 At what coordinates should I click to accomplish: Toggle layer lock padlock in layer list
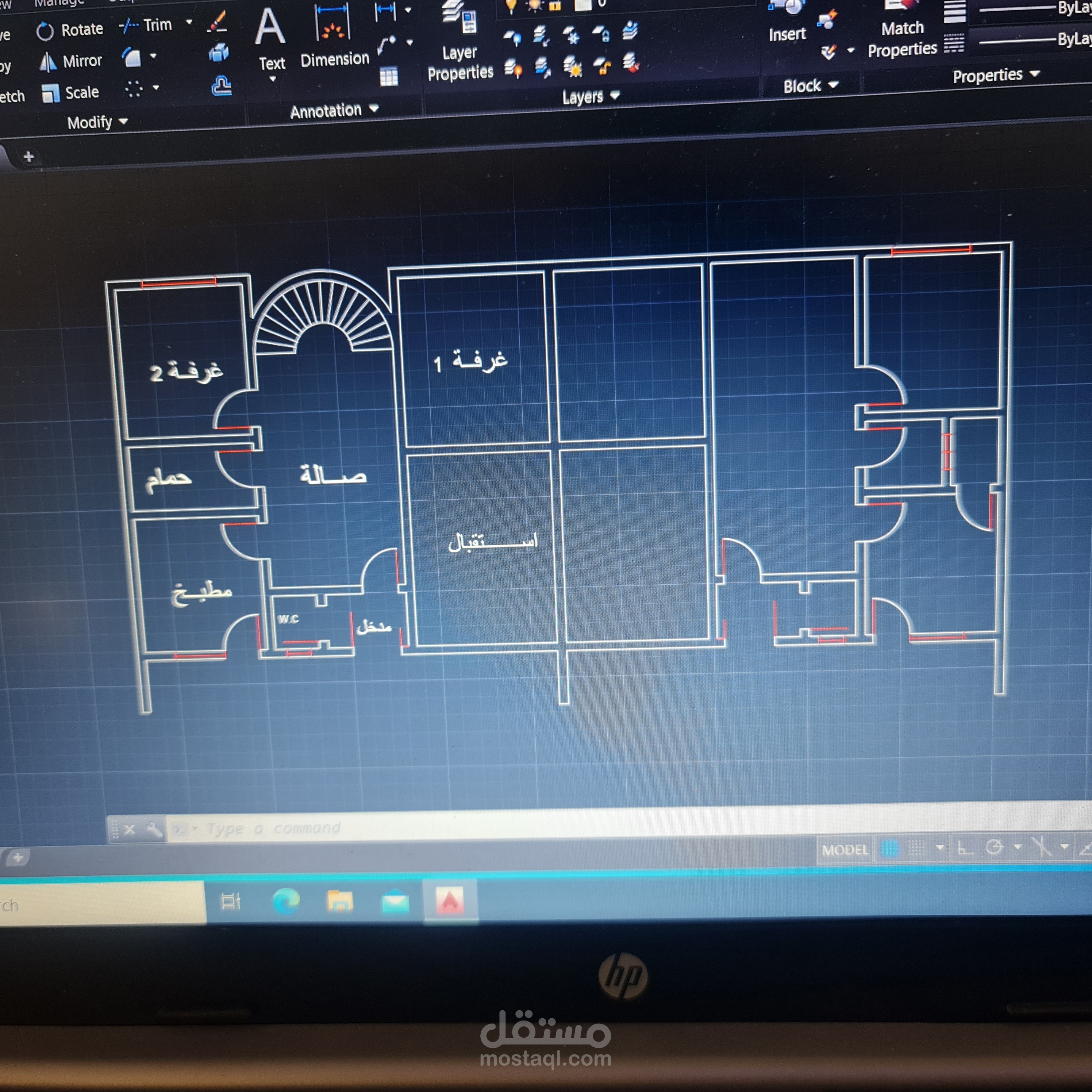[555, 5]
